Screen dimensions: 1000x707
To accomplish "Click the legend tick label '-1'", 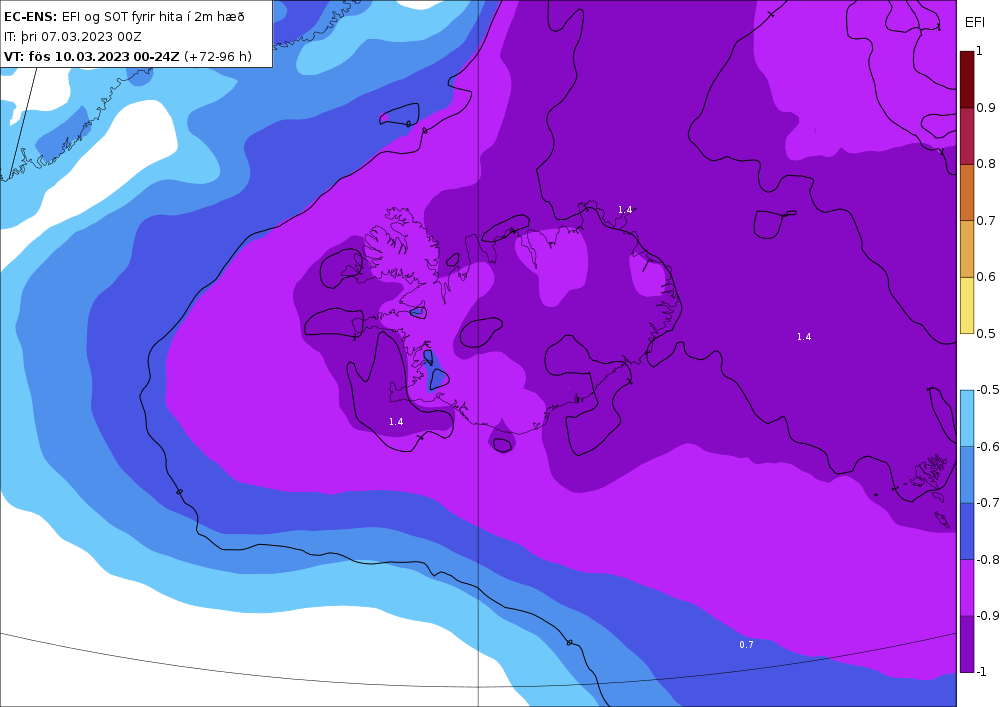I will [x=982, y=672].
